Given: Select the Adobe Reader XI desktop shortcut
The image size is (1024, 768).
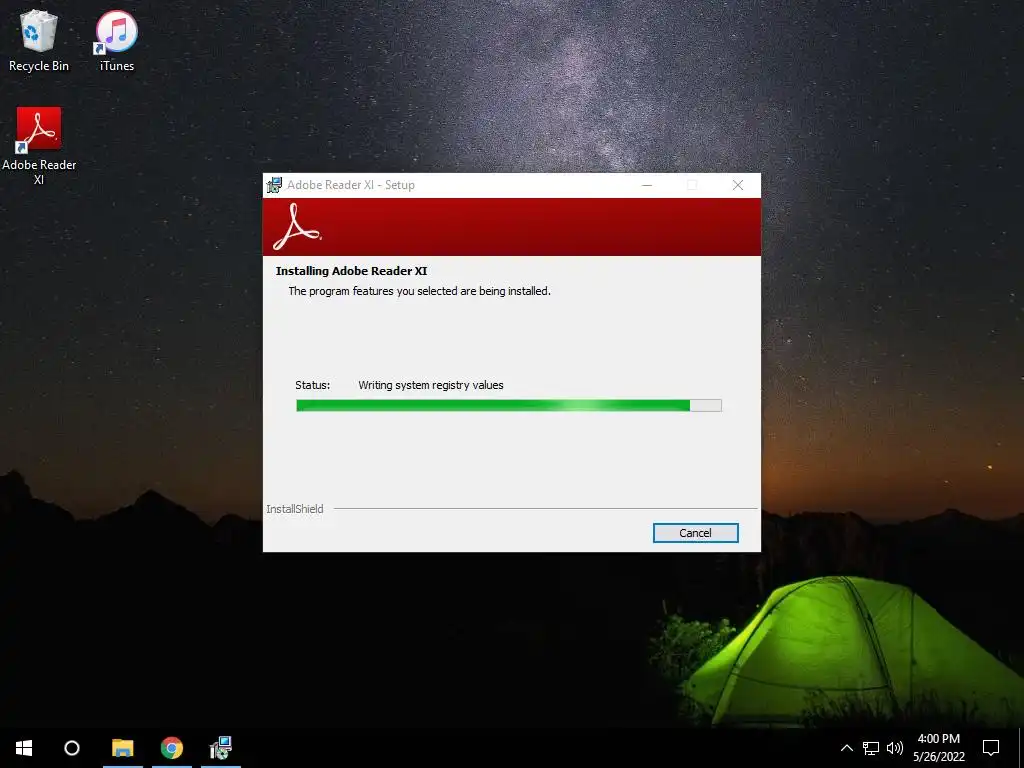Looking at the screenshot, I should pyautogui.click(x=39, y=146).
